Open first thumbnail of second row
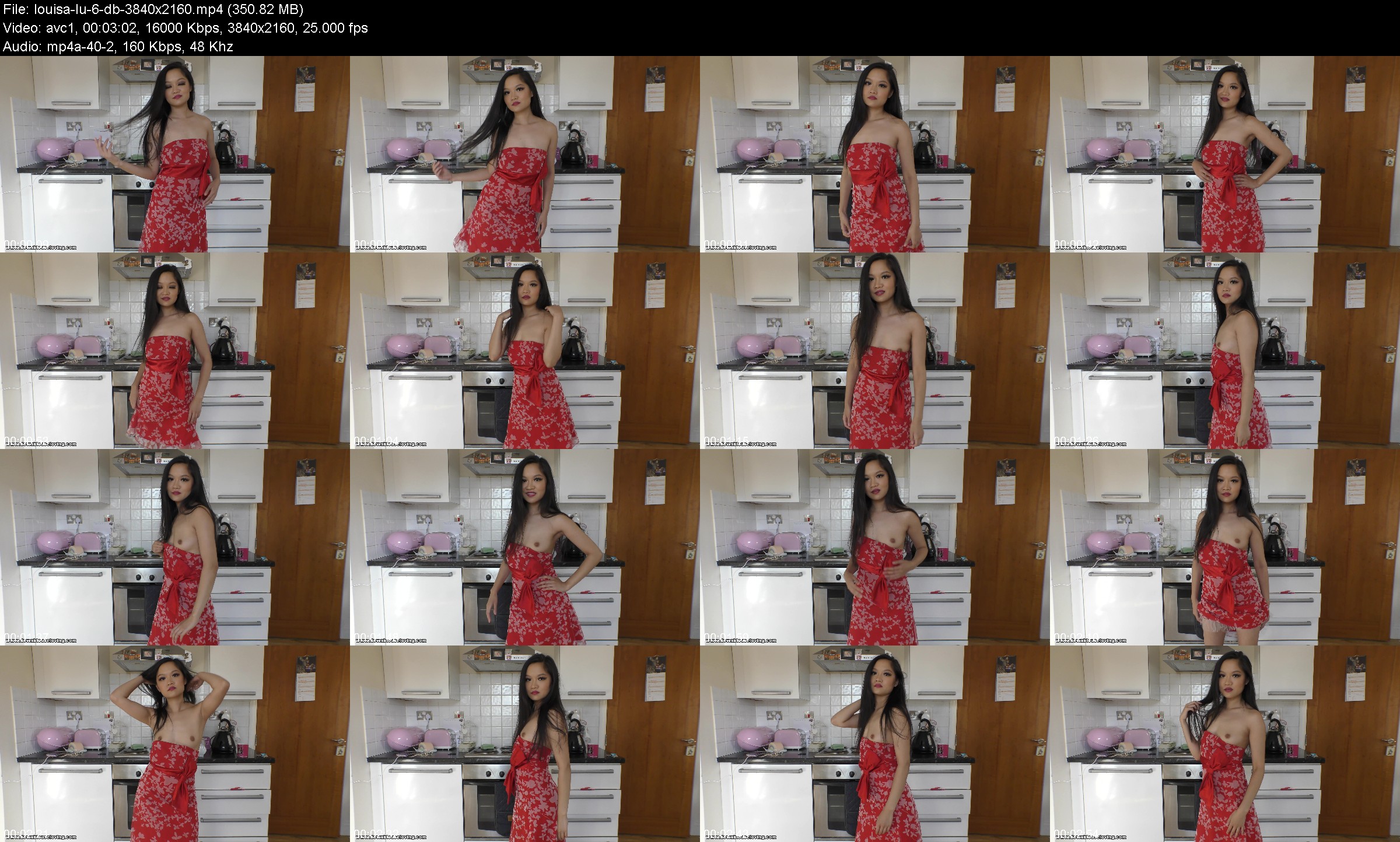This screenshot has height=842, width=1400. click(x=175, y=350)
